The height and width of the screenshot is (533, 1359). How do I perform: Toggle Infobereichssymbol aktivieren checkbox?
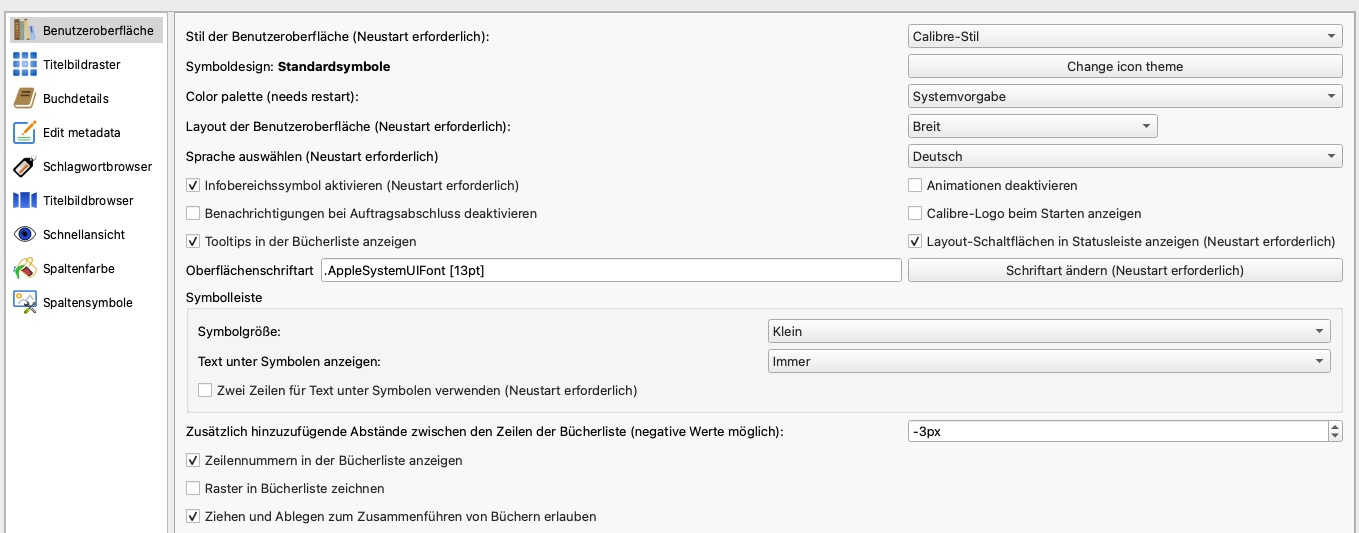(194, 186)
